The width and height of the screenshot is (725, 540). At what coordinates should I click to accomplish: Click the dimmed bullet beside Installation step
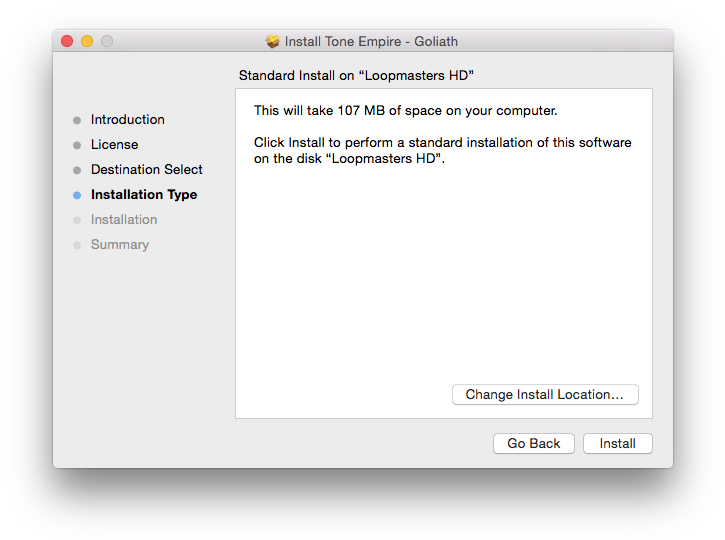77,220
